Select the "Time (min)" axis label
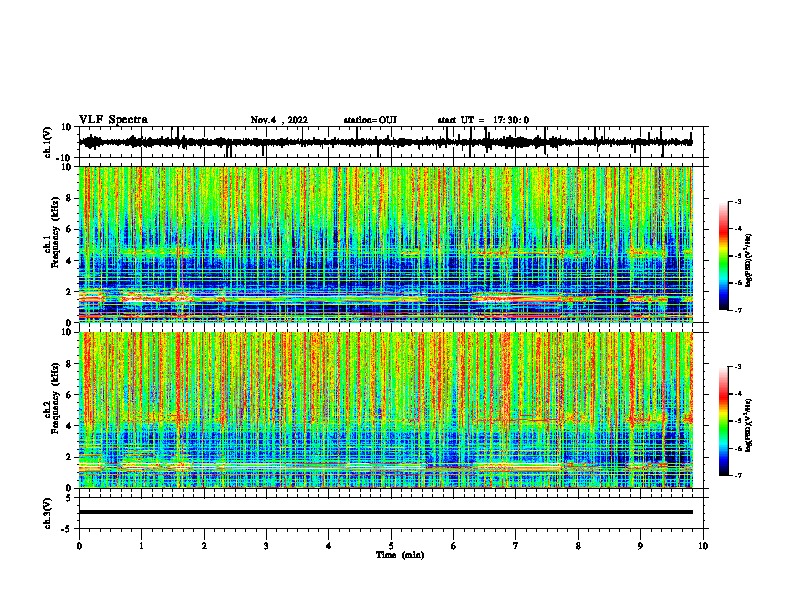 (x=400, y=555)
